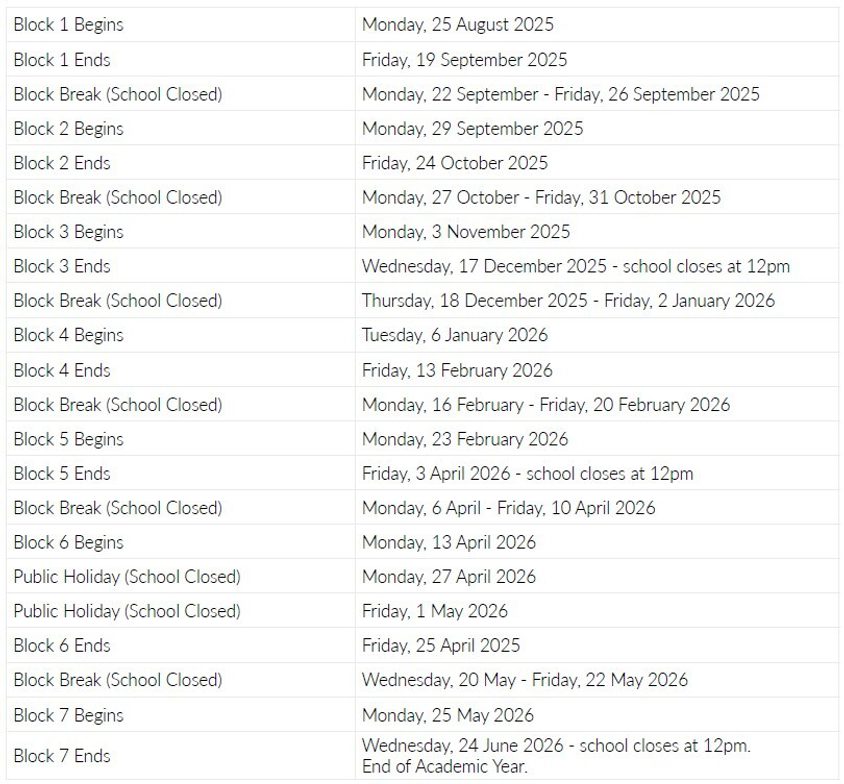Select the date Monday, 25 August 2025
Screen dimensions: 844x784
pyautogui.click(x=457, y=24)
